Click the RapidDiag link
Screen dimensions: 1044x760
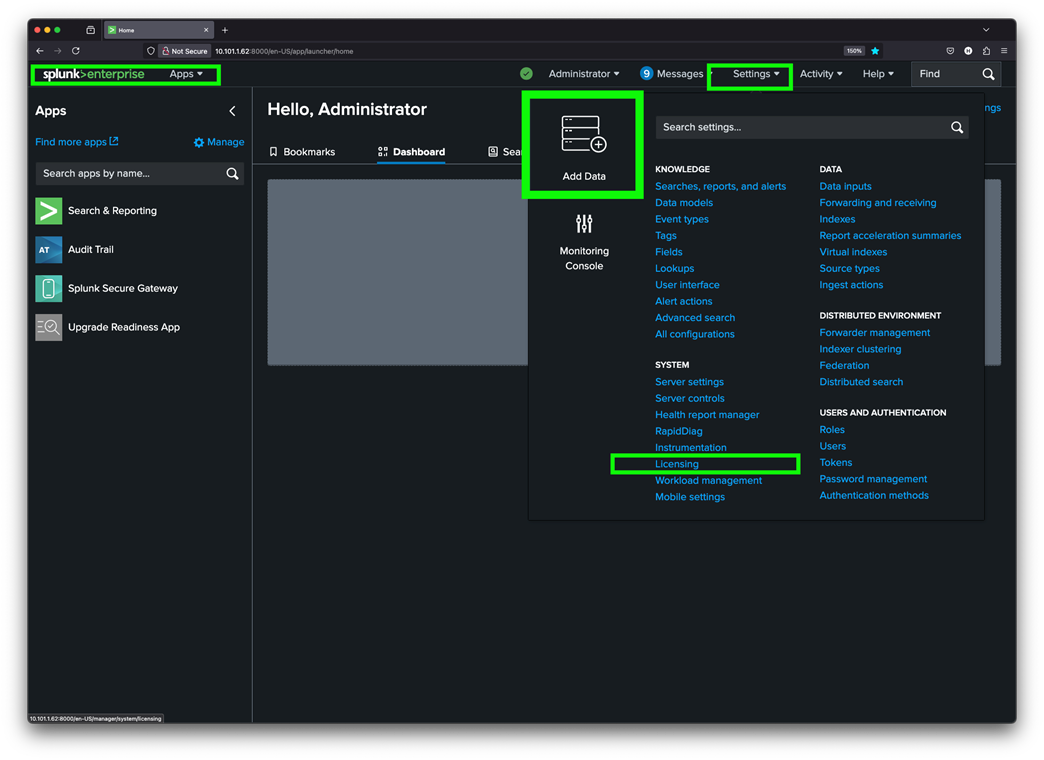pos(678,431)
